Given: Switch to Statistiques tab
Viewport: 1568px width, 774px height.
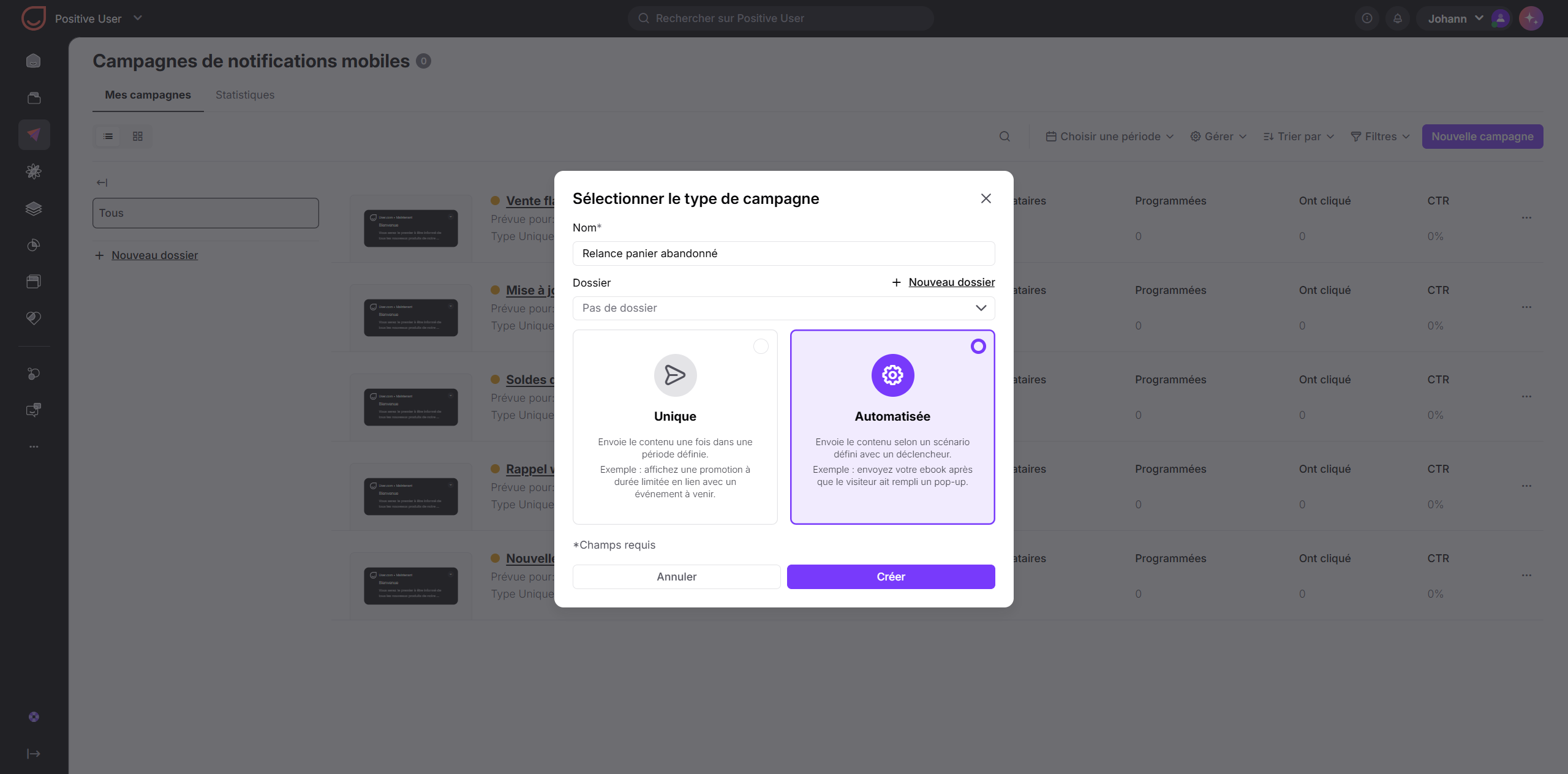Looking at the screenshot, I should (245, 95).
